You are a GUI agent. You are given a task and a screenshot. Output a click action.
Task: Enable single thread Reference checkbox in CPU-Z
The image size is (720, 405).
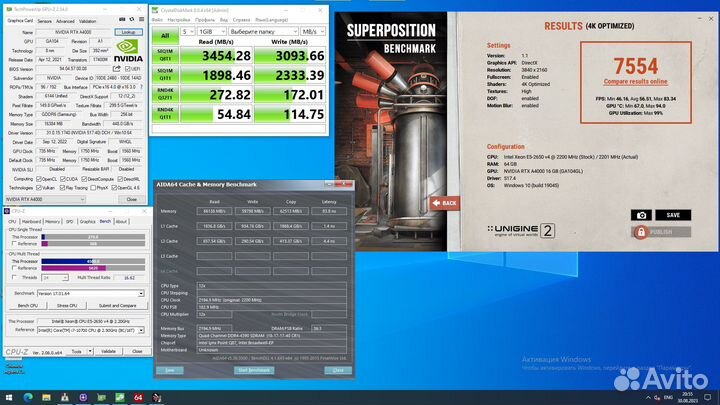coord(14,244)
